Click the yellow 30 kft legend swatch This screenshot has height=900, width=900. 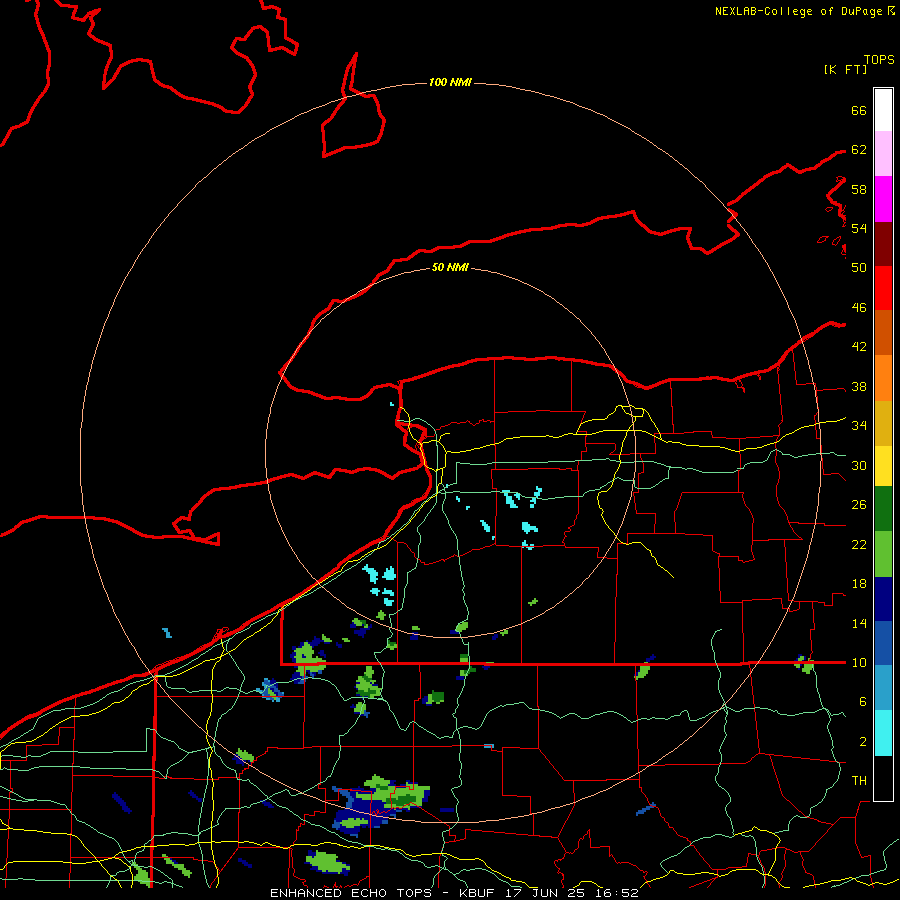pos(883,466)
